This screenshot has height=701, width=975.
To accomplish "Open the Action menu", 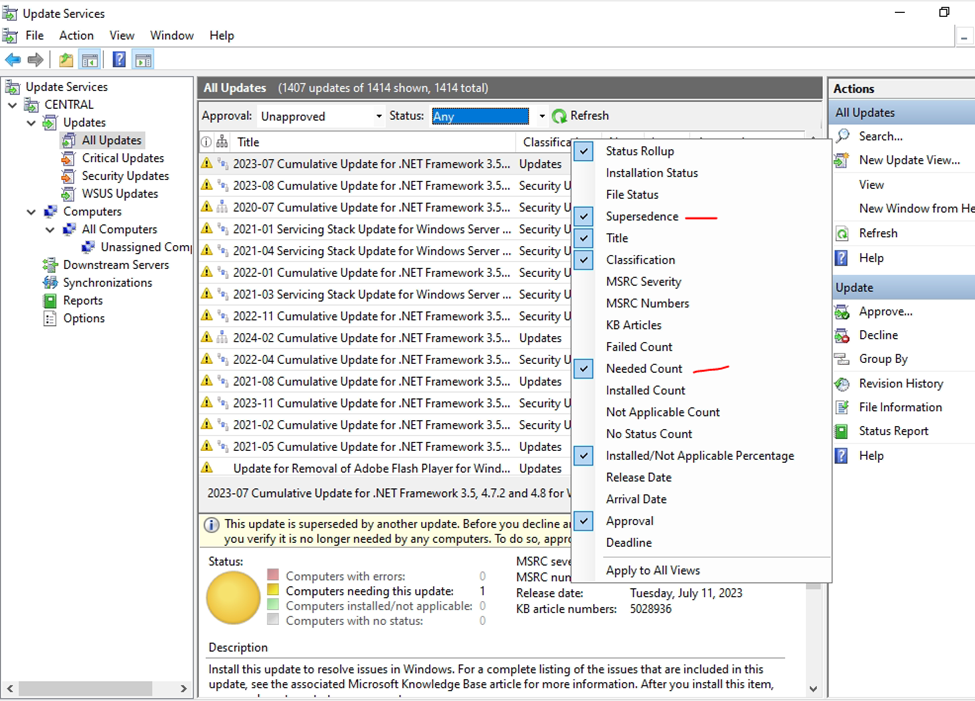I will tap(76, 35).
